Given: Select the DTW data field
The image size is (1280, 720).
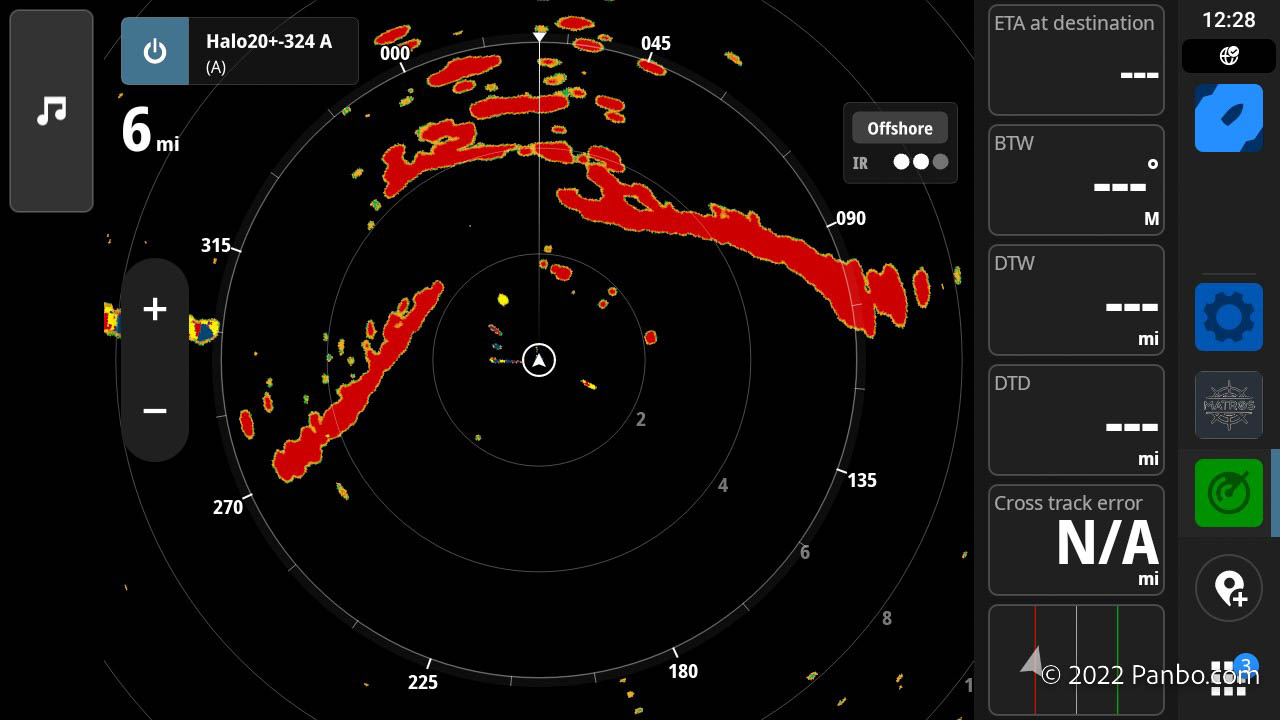Looking at the screenshot, I should point(1076,300).
